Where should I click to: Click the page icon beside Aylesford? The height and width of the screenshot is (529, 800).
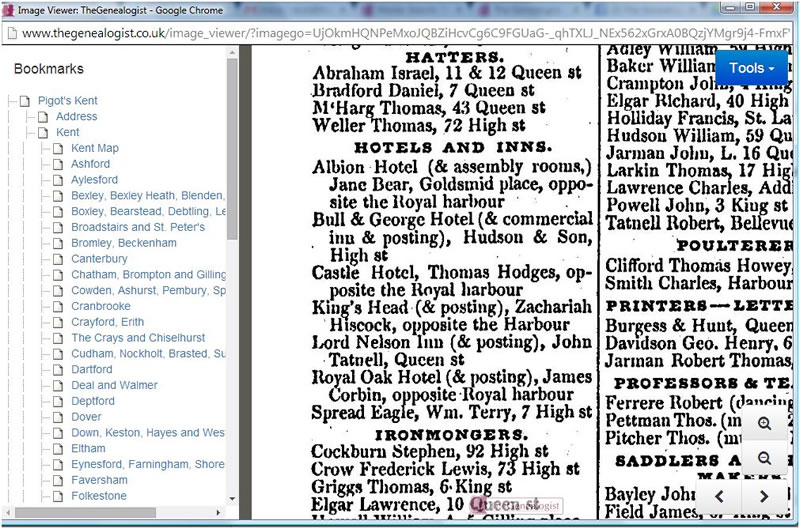point(58,180)
